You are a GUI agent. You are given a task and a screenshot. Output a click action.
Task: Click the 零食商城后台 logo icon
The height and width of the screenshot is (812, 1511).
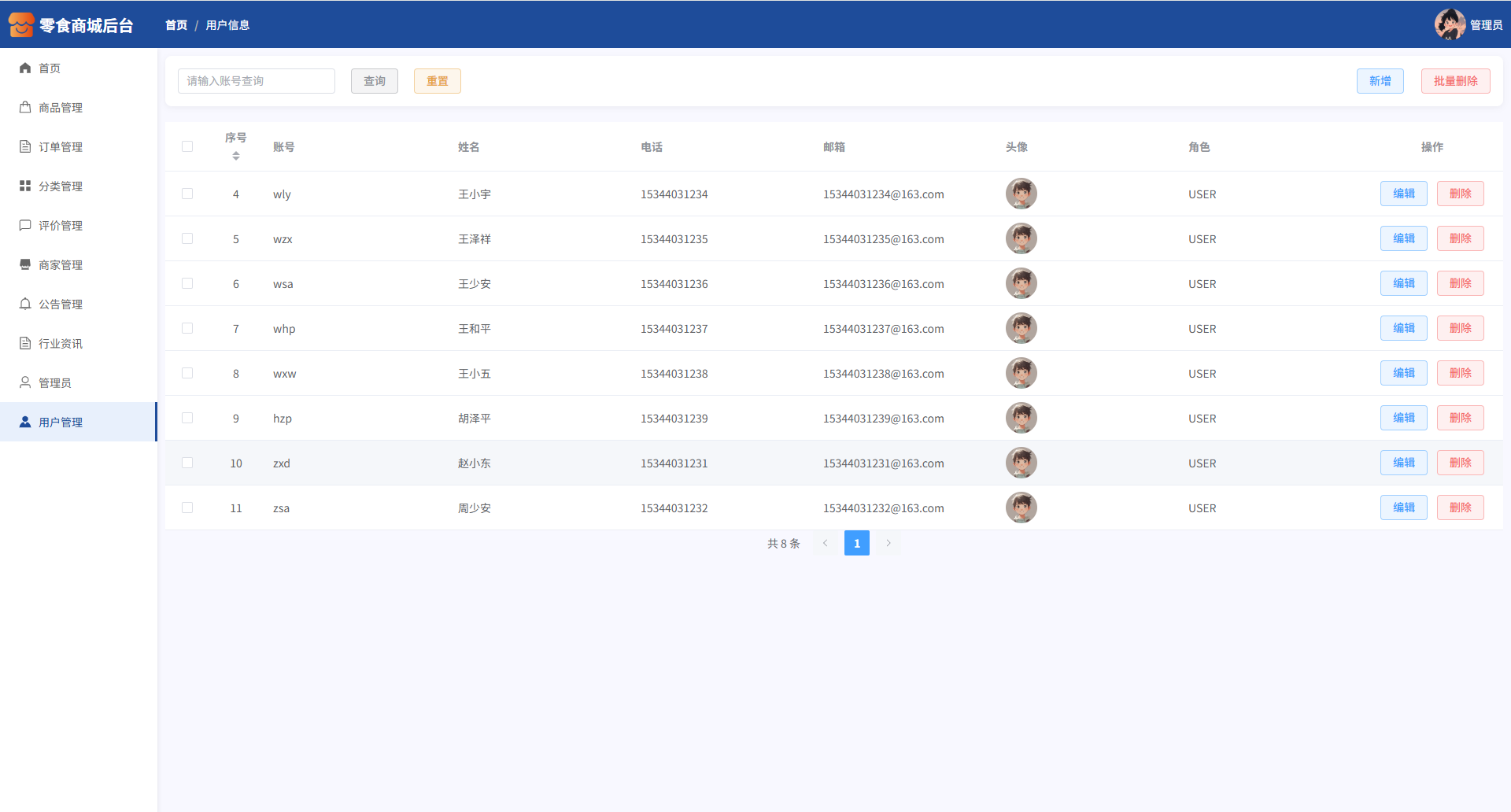(21, 25)
